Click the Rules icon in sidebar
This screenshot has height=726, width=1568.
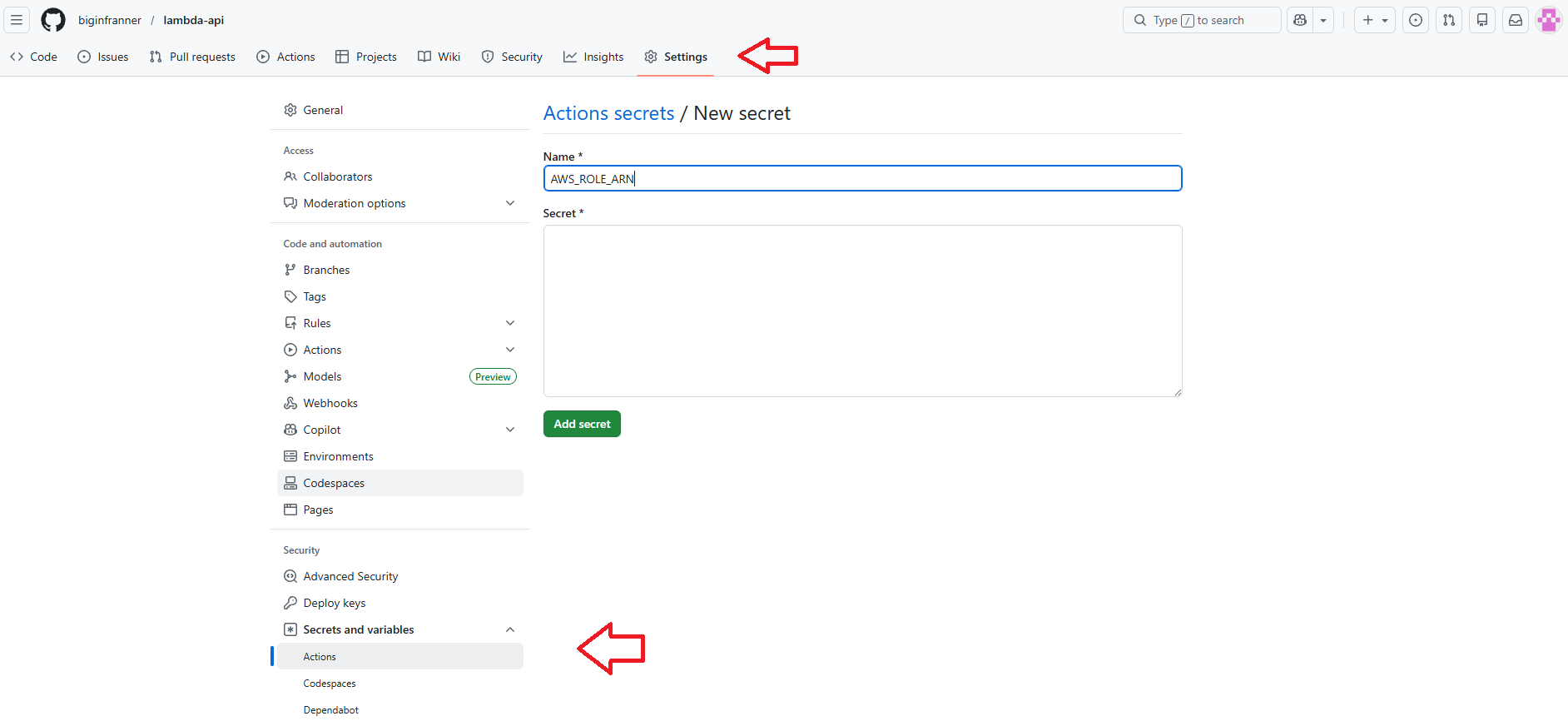pos(290,323)
